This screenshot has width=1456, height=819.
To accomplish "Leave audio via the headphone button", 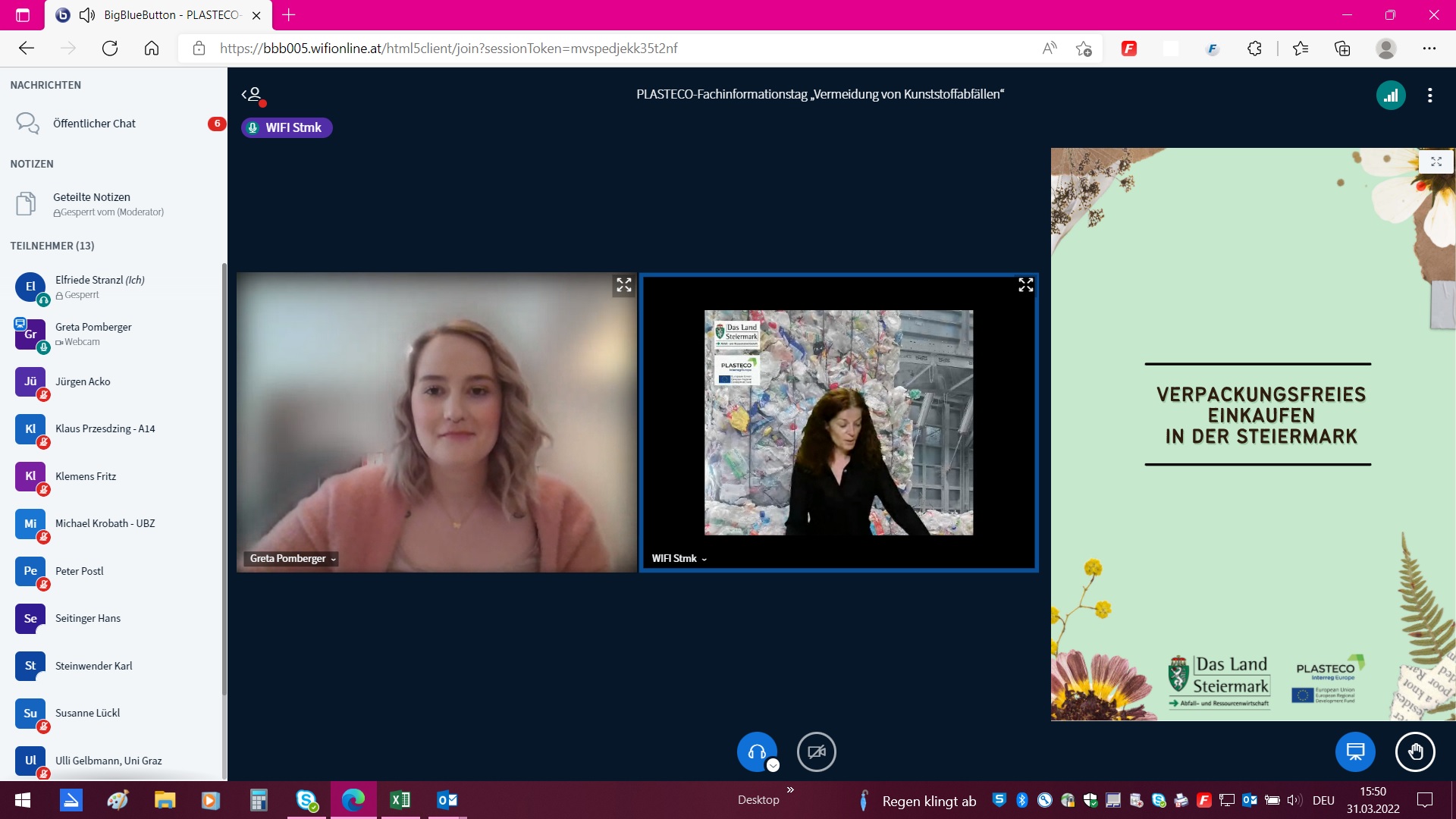I will coord(756,752).
